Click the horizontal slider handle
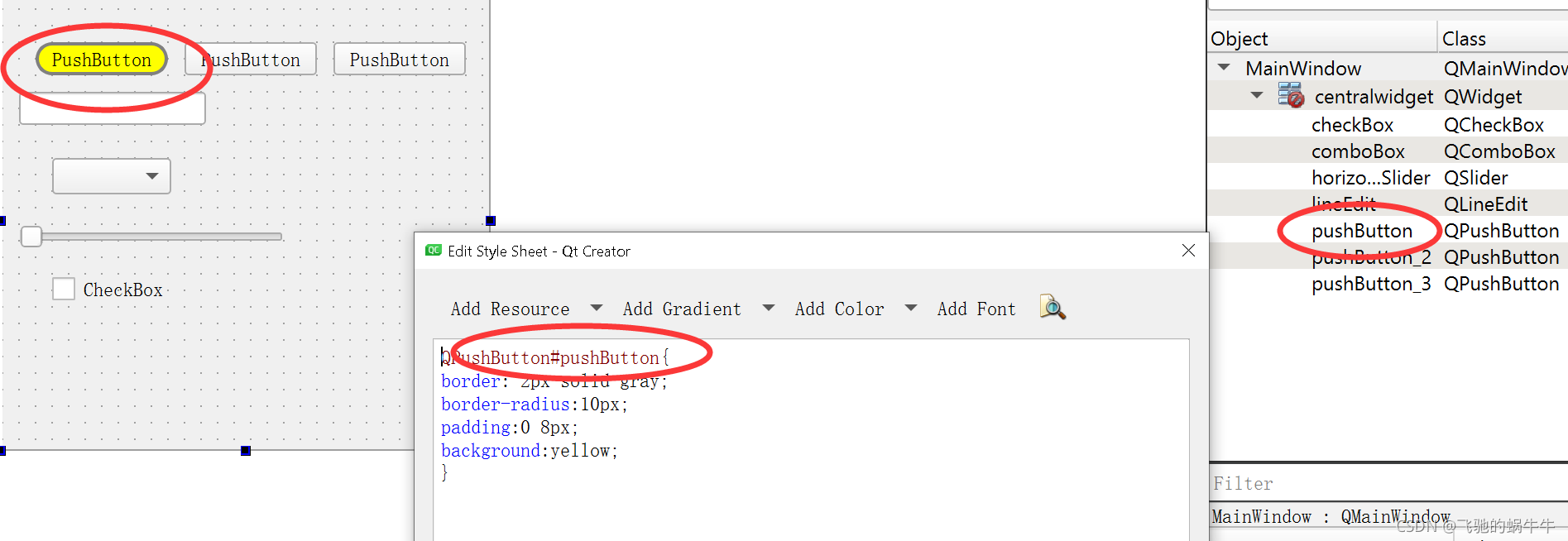1568x541 pixels. (31, 237)
